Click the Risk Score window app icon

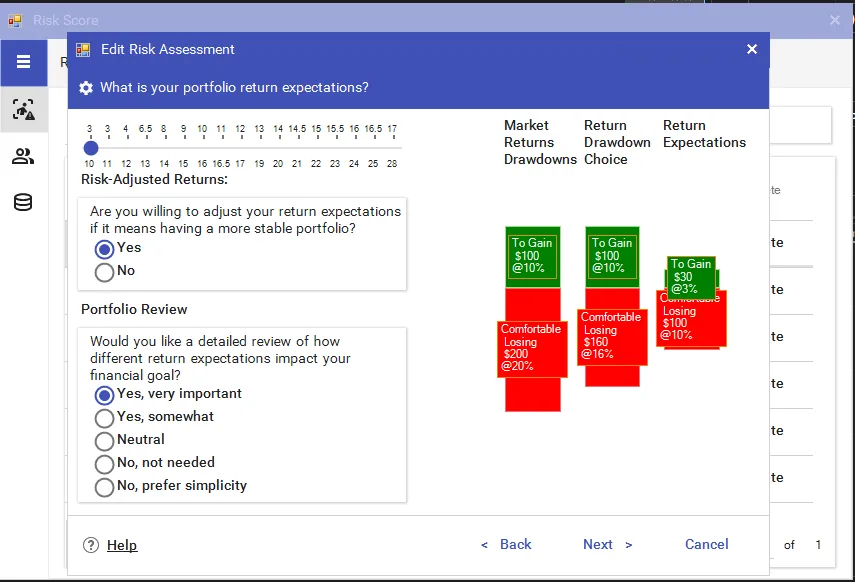(x=15, y=21)
